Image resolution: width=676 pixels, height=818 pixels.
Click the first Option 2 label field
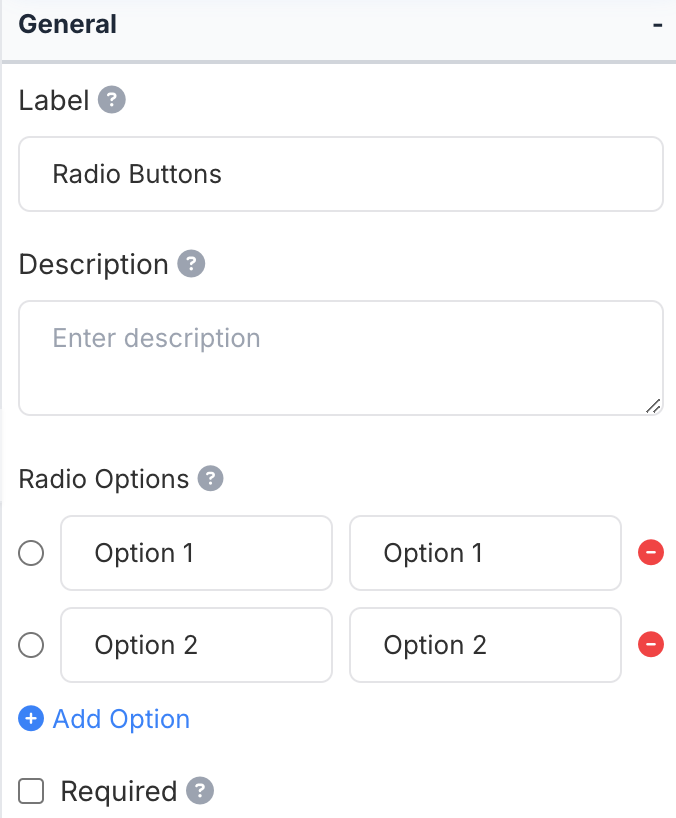tap(196, 645)
